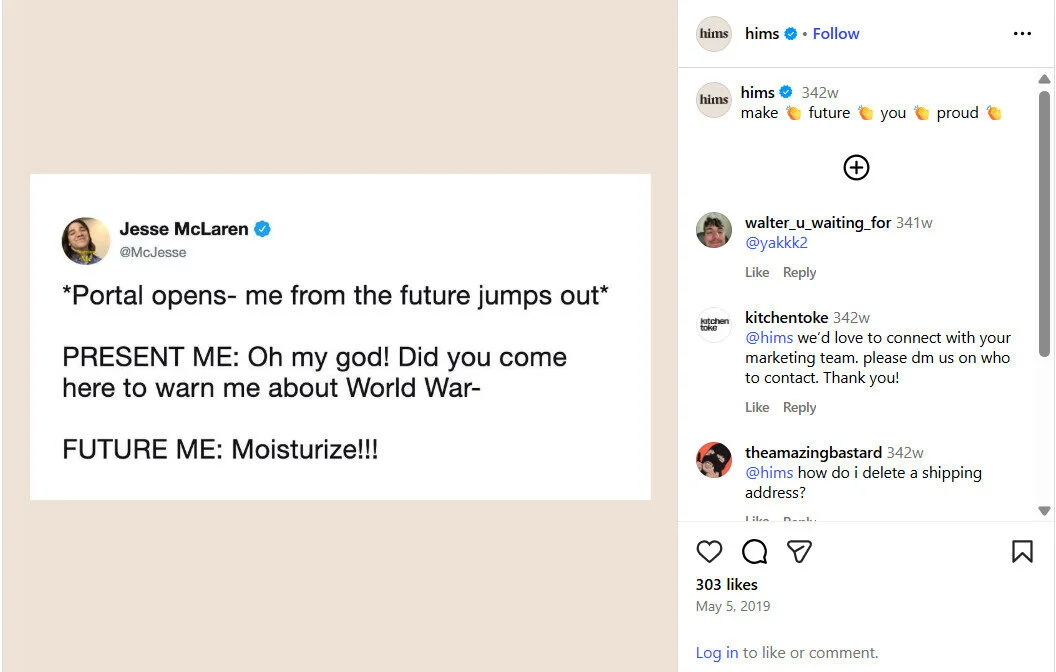View the 303 likes count
Screen dimensions: 1056x672
(x=727, y=584)
